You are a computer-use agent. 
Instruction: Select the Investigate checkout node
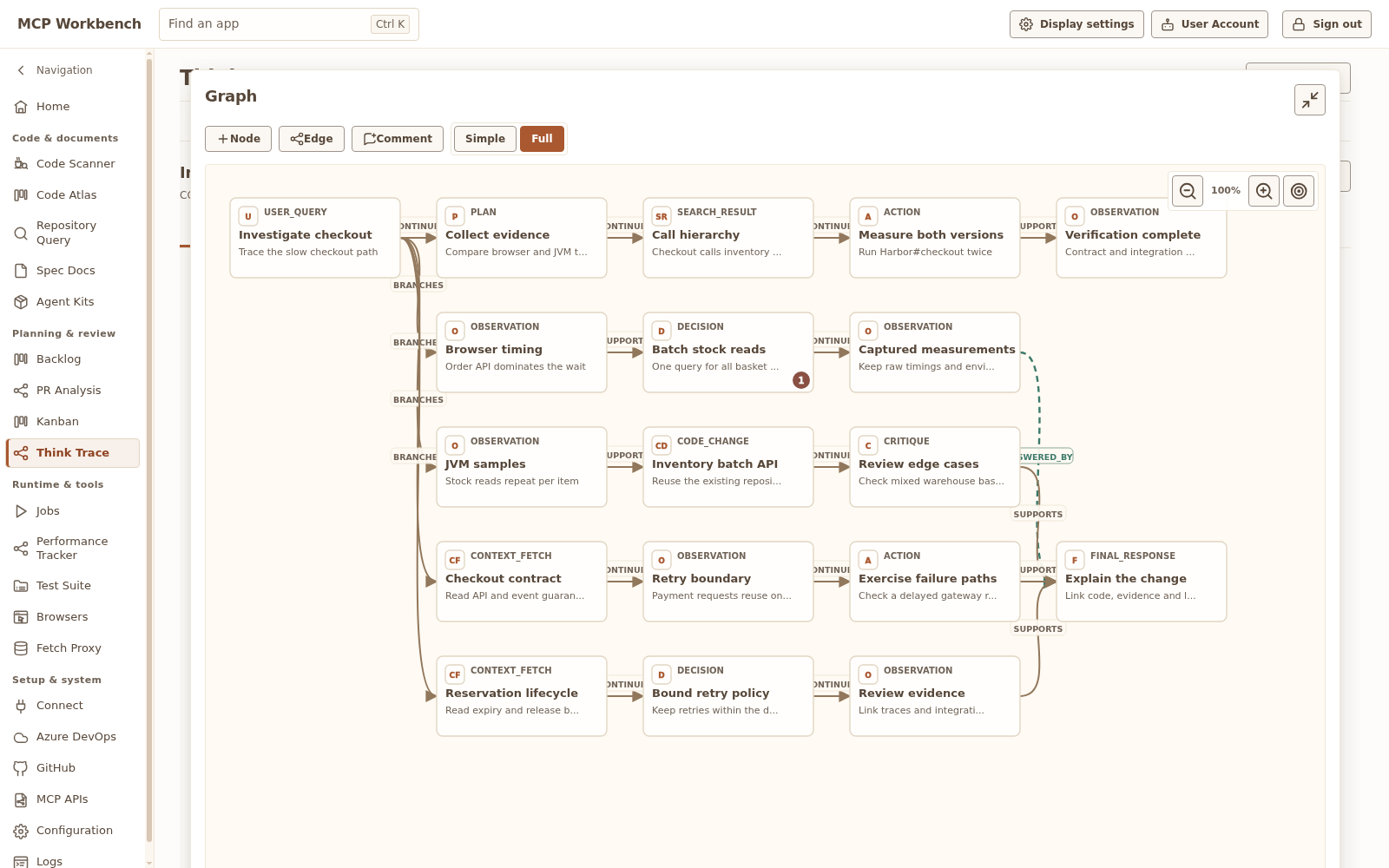click(x=315, y=238)
